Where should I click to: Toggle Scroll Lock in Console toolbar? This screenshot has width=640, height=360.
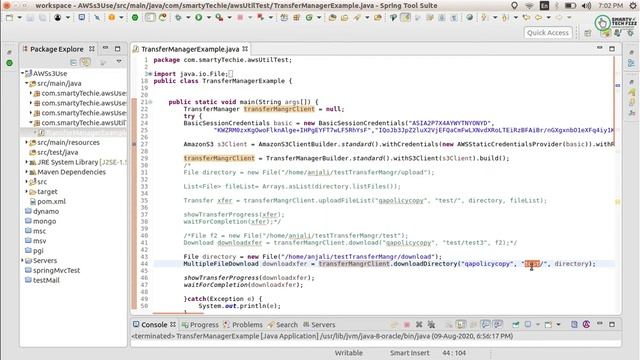point(461,324)
